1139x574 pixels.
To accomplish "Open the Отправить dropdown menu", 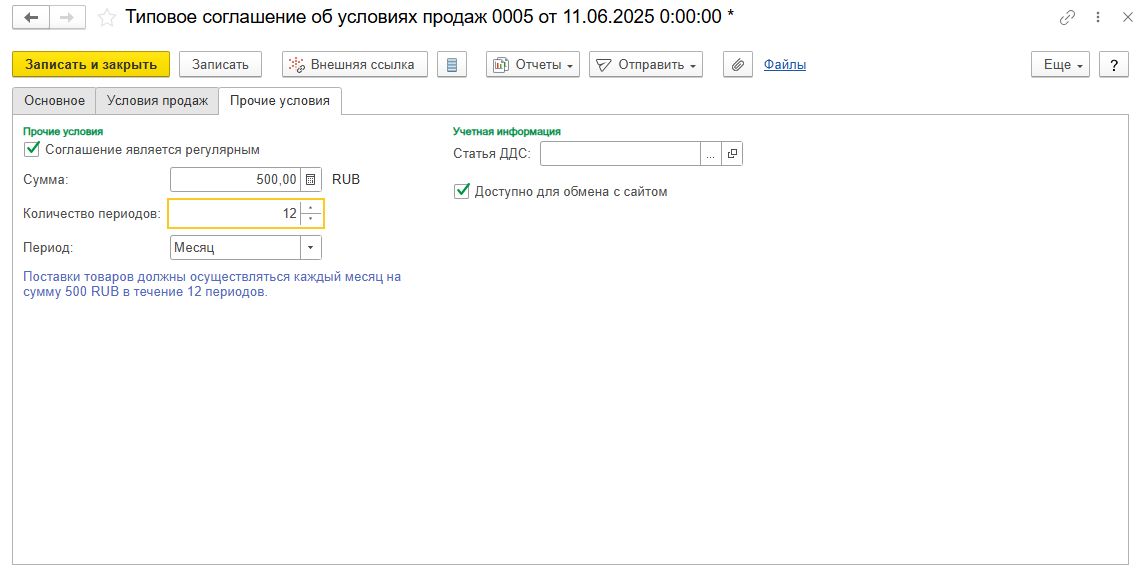I will (x=646, y=65).
